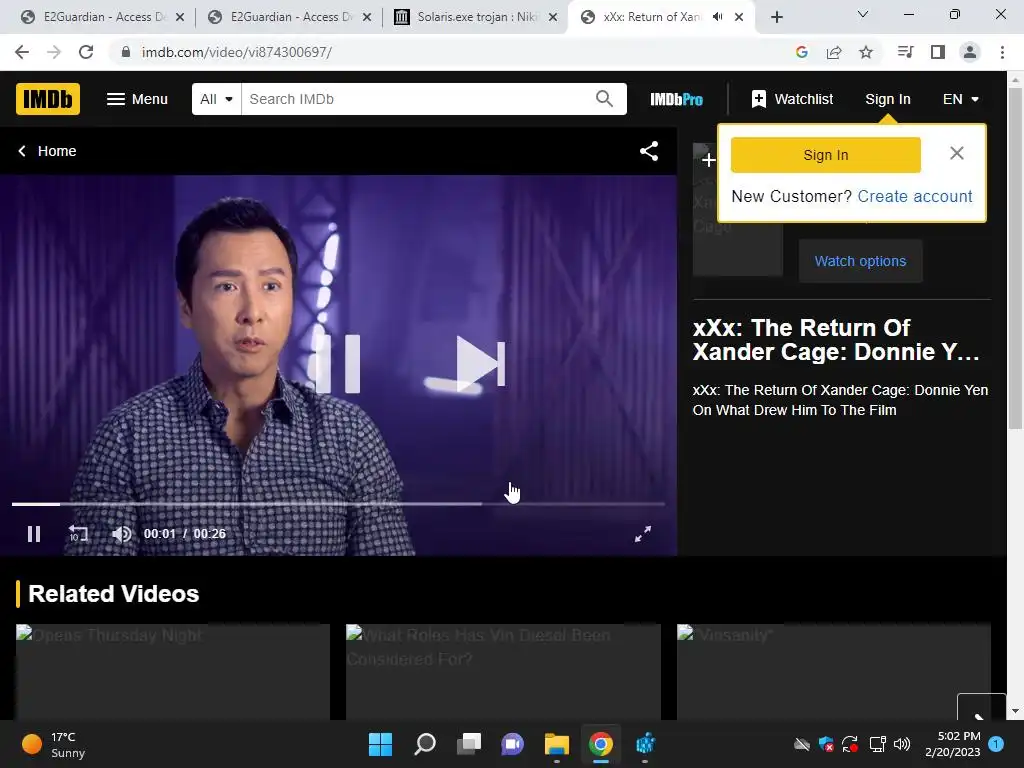The height and width of the screenshot is (768, 1024).
Task: Open the 'Vinsanity' related video
Action: point(834,671)
